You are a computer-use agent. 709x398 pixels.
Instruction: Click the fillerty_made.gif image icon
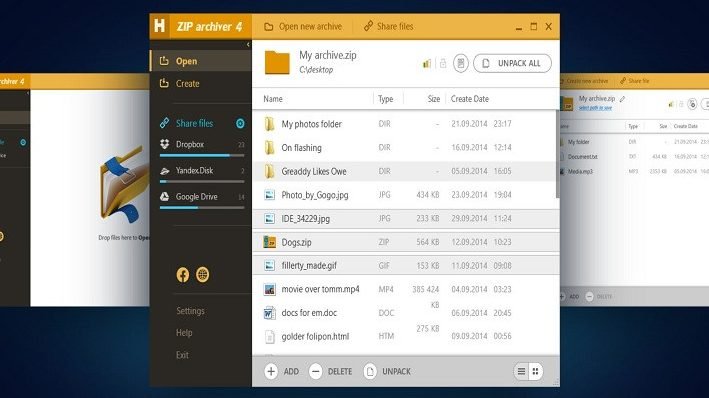coord(269,265)
